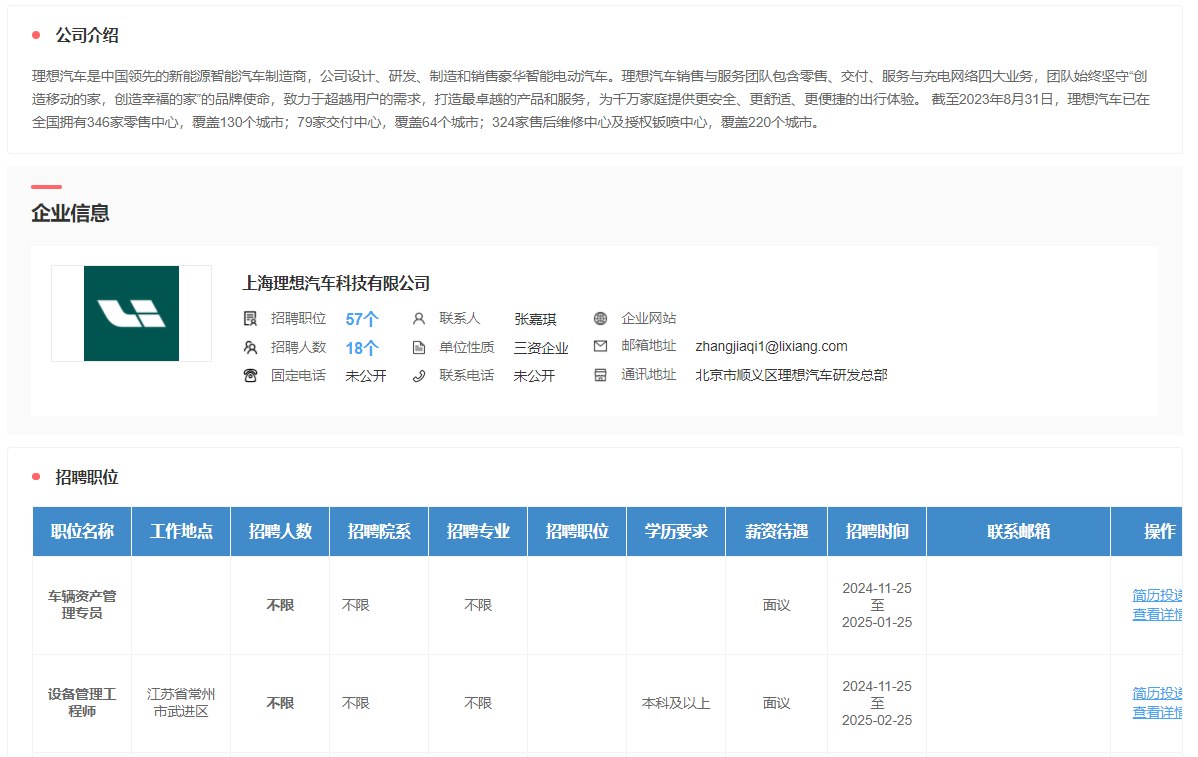Click the 招聘时间 column header
The width and height of the screenshot is (1198, 757).
pyautogui.click(x=877, y=531)
